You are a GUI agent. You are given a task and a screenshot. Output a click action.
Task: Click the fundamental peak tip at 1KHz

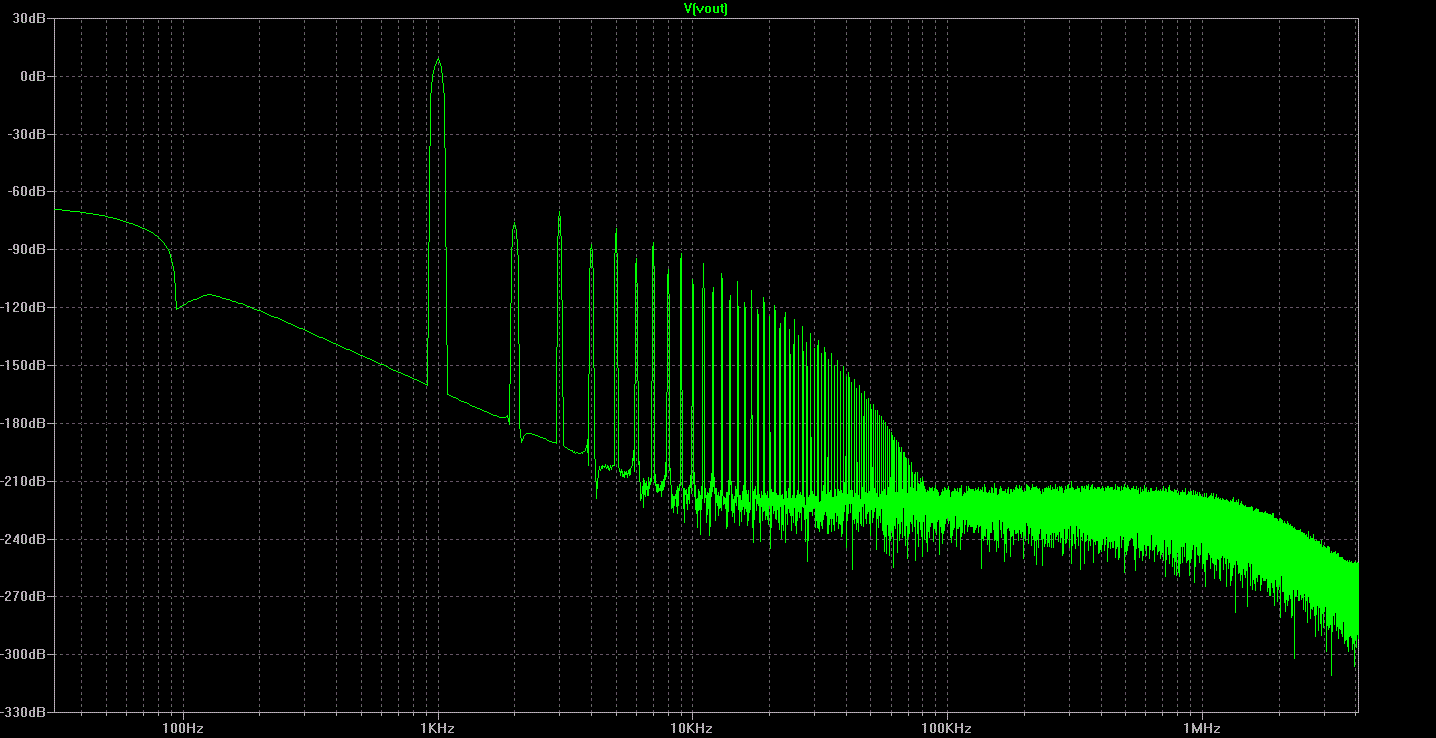(437, 59)
